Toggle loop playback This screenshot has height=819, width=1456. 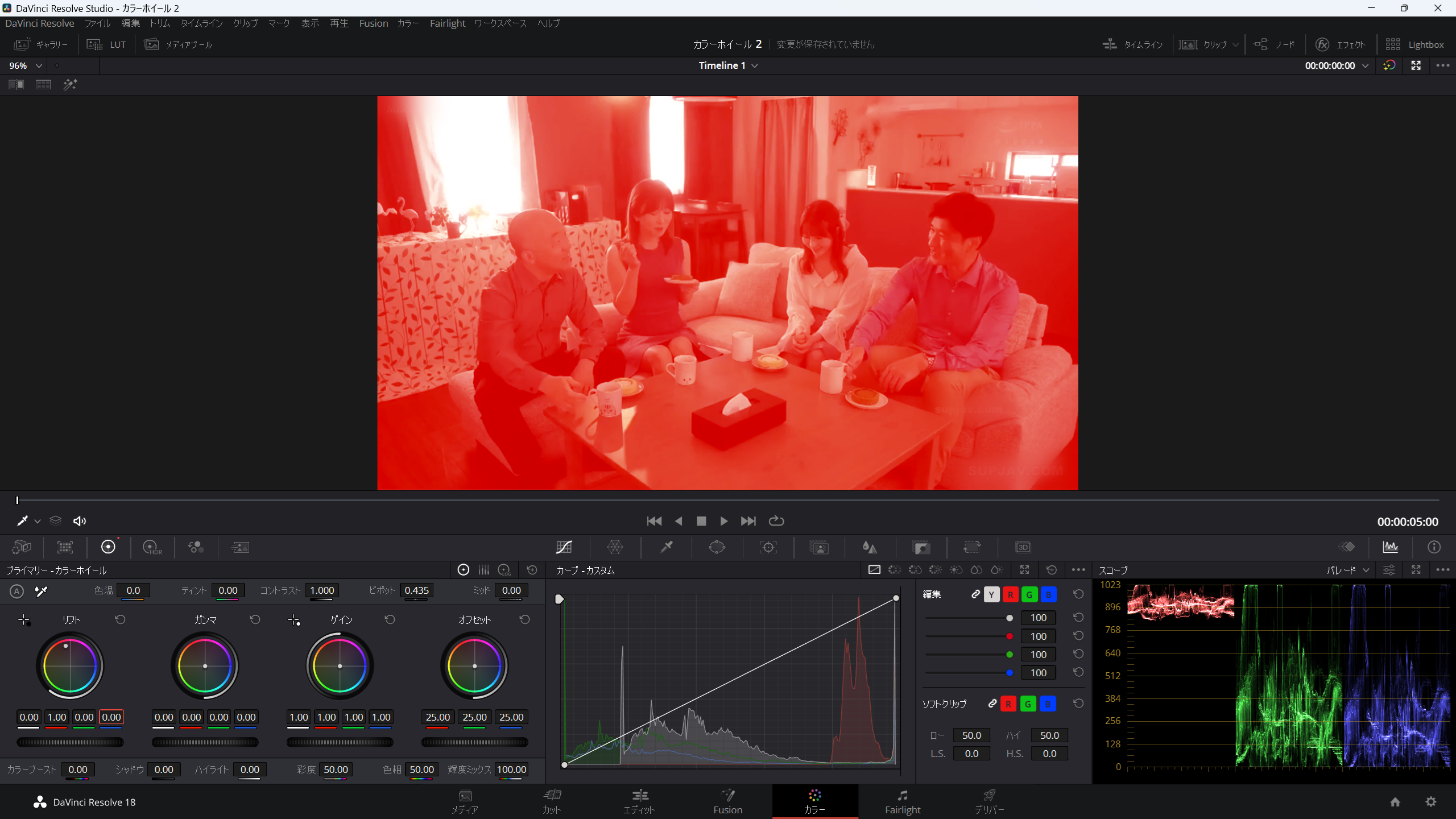coord(776,521)
